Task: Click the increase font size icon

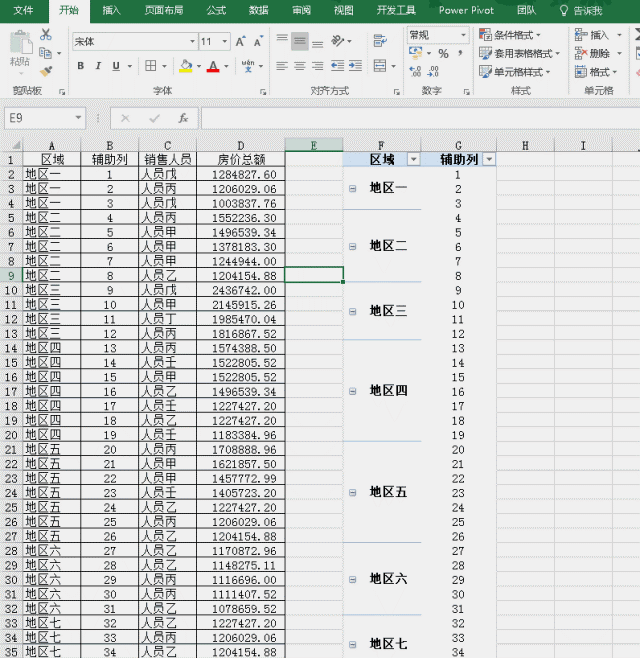Action: tap(241, 42)
